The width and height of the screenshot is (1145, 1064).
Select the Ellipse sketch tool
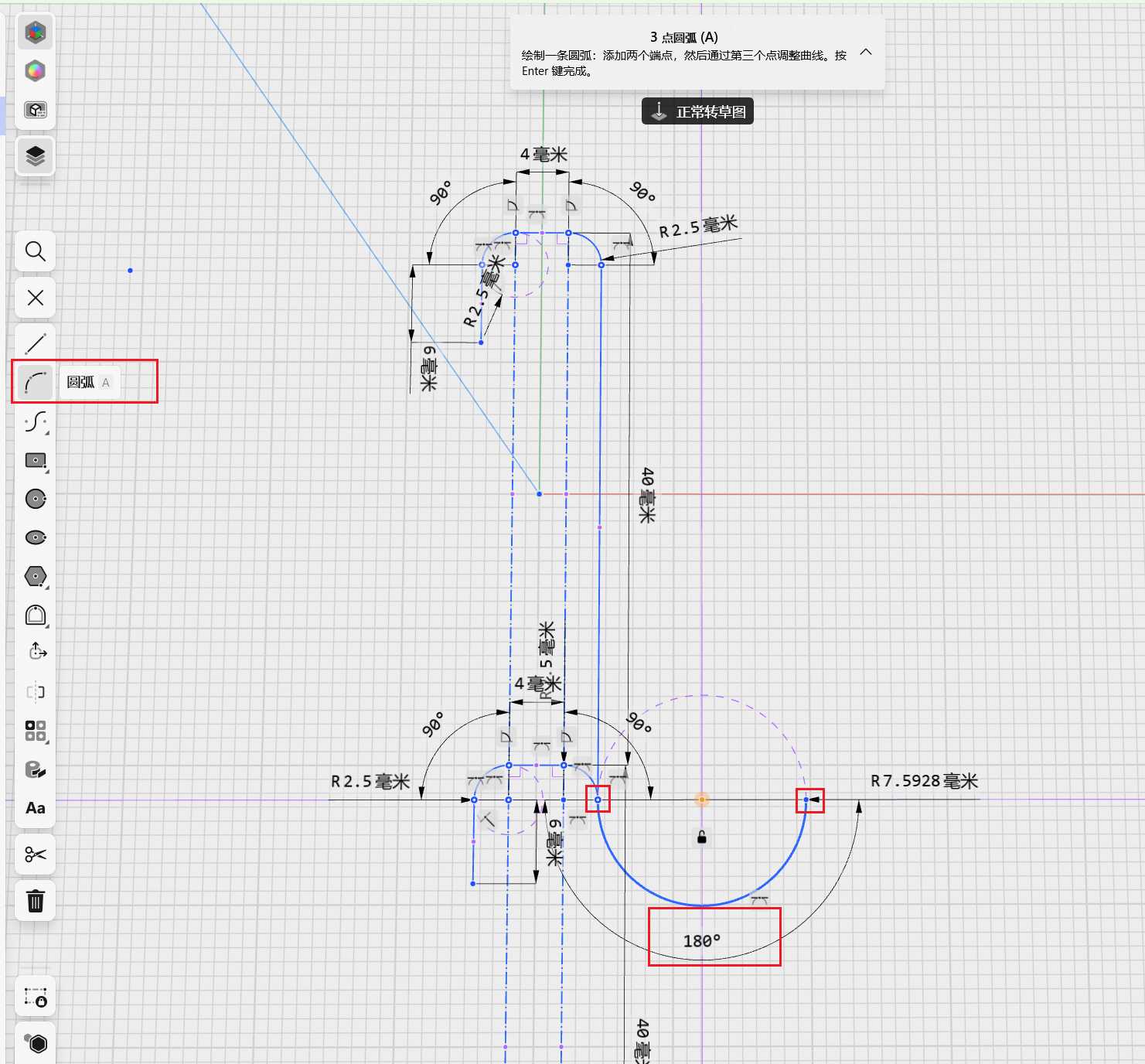pyautogui.click(x=36, y=537)
